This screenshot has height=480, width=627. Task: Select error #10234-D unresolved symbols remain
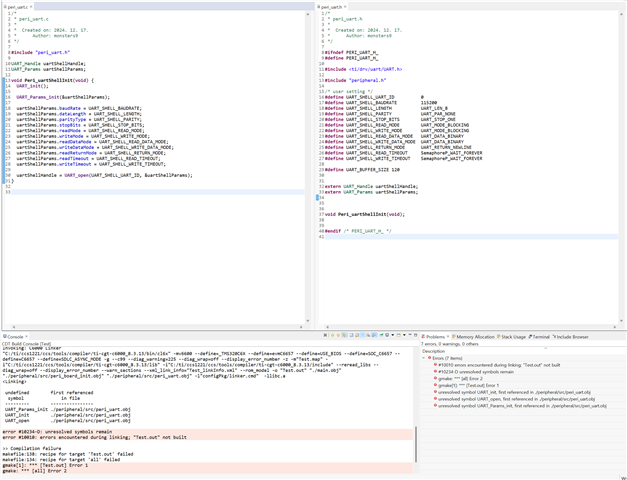coord(476,372)
